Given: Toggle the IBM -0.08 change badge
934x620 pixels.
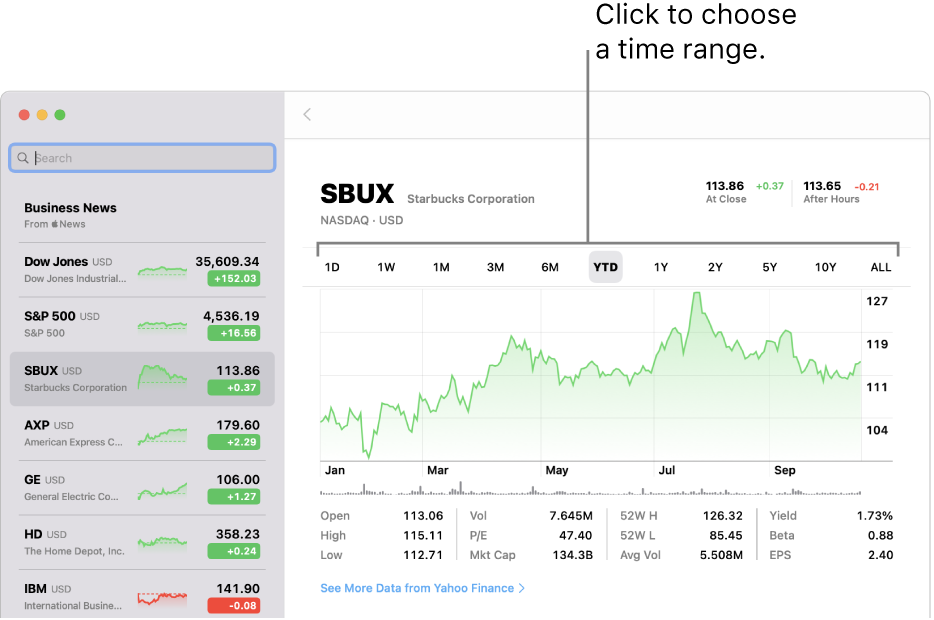Looking at the screenshot, I should [234, 605].
